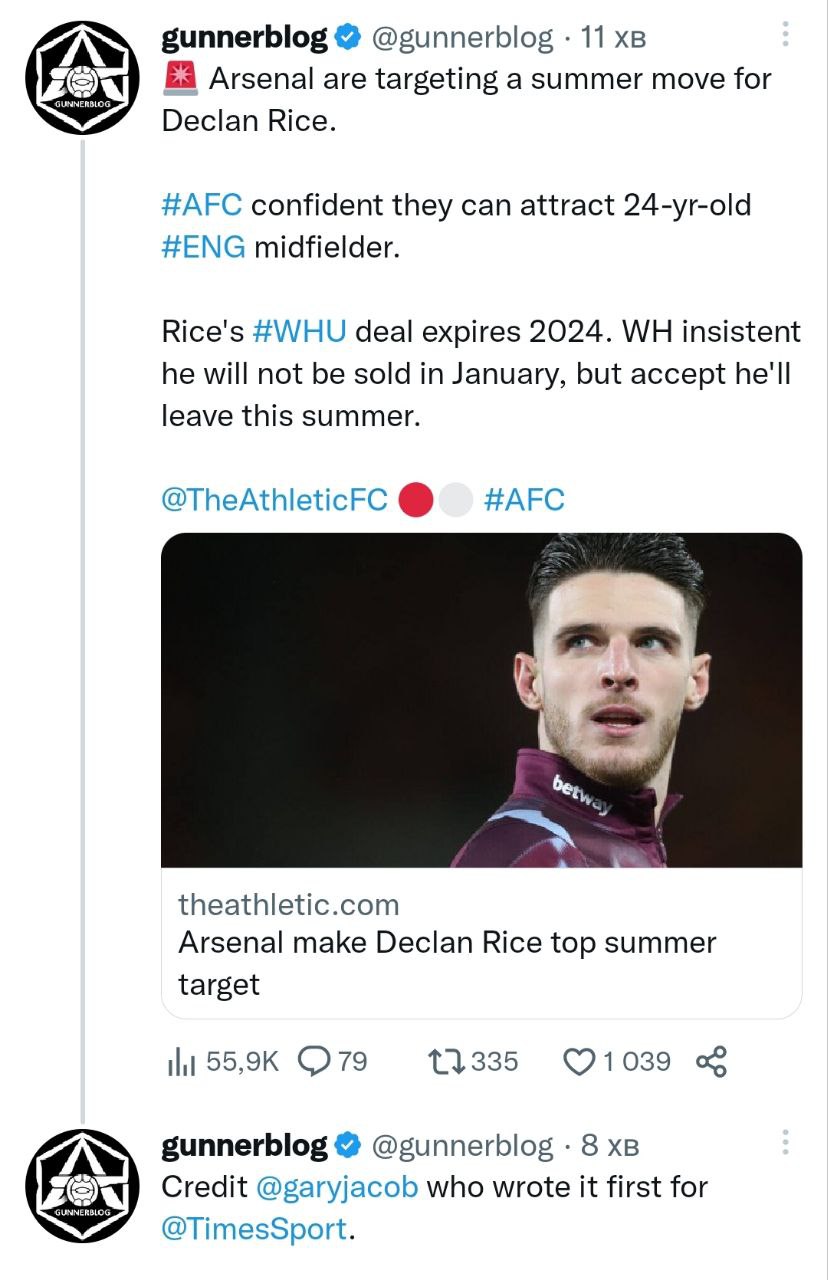828x1280 pixels.
Task: Click Declan Rice article preview image
Action: click(x=481, y=699)
